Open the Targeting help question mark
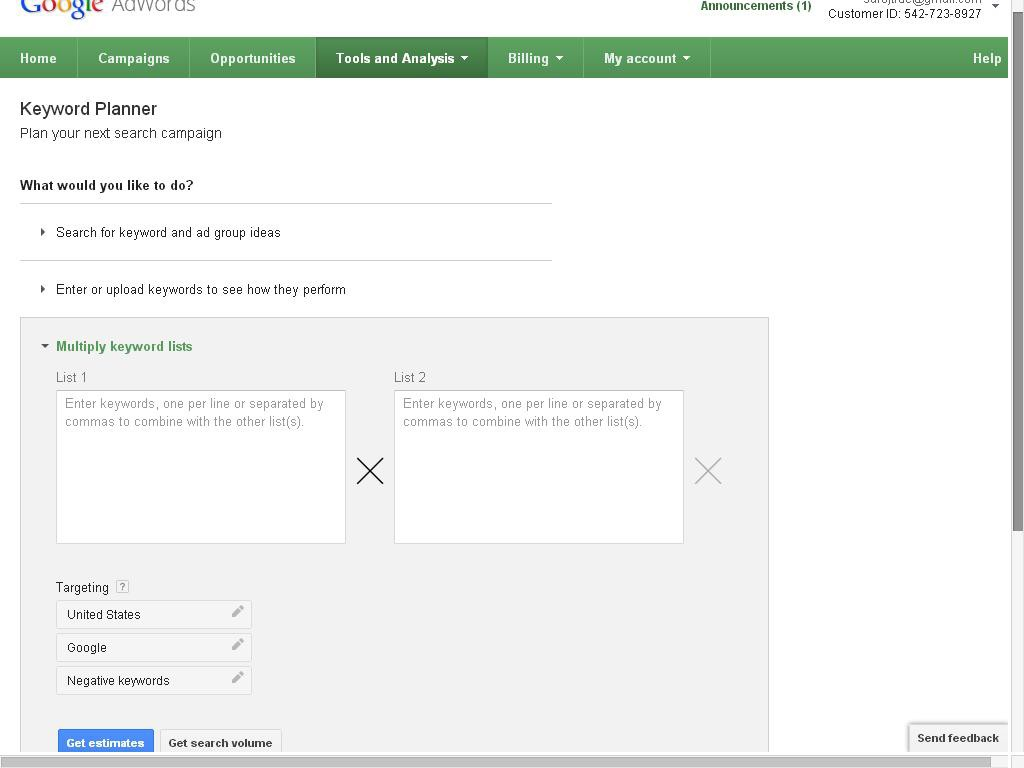This screenshot has width=1024, height=768. pos(122,587)
